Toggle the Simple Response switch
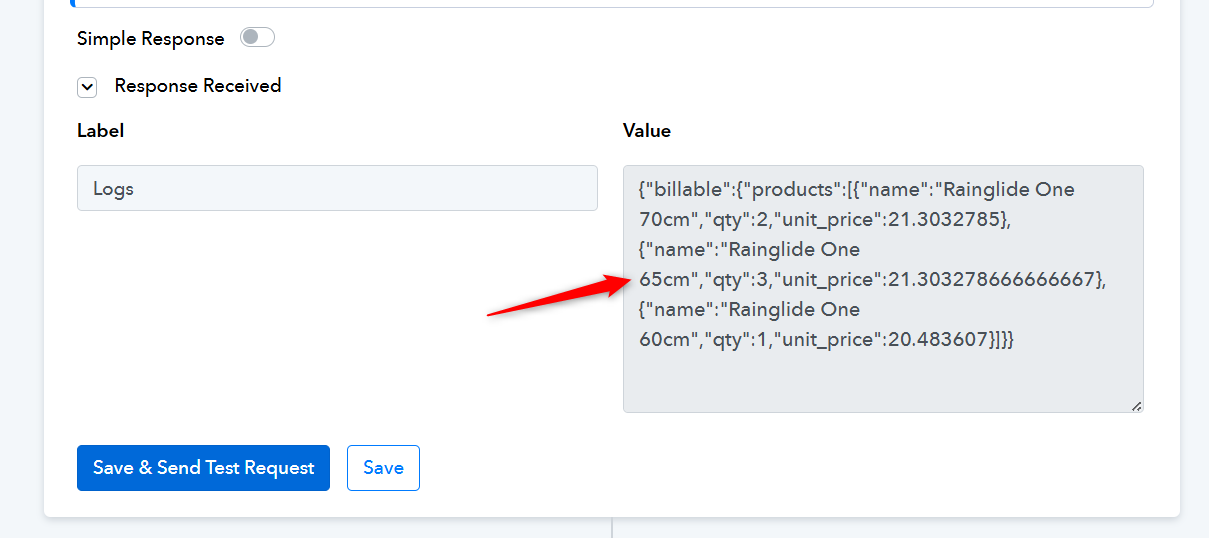The height and width of the screenshot is (538, 1209). (257, 38)
